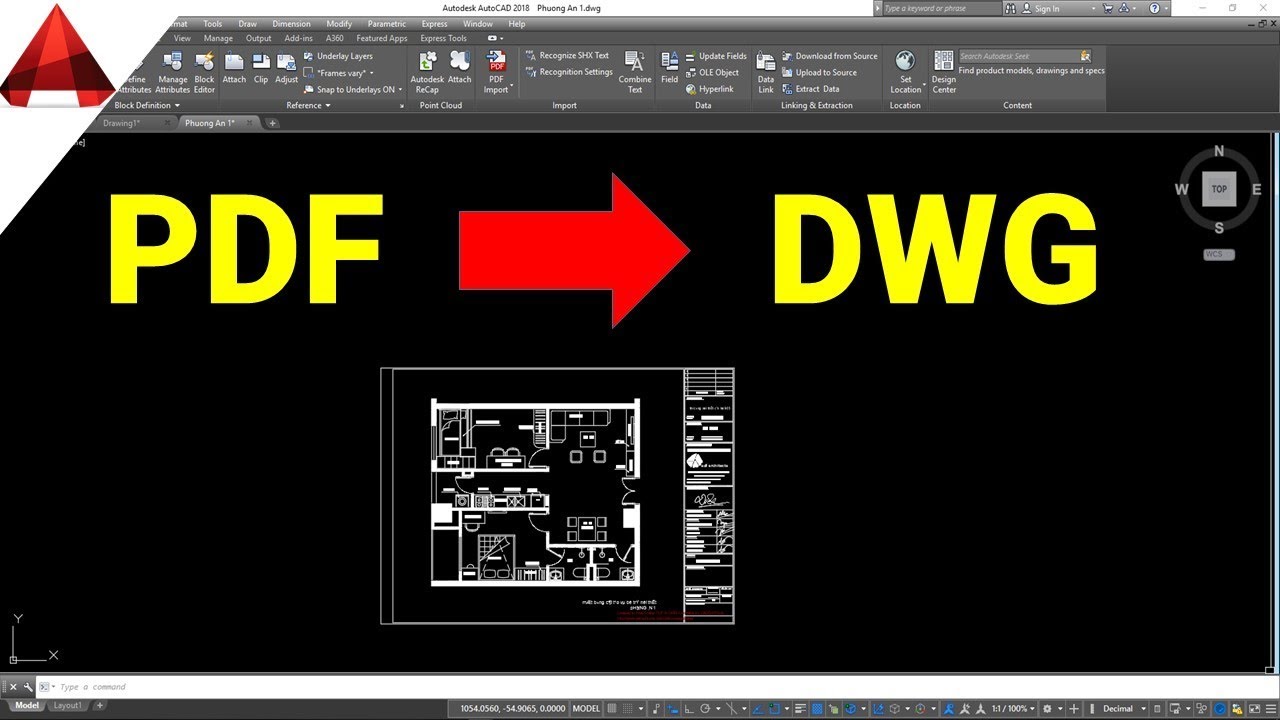1280x720 pixels.
Task: Open Recognition Settings
Action: click(568, 72)
